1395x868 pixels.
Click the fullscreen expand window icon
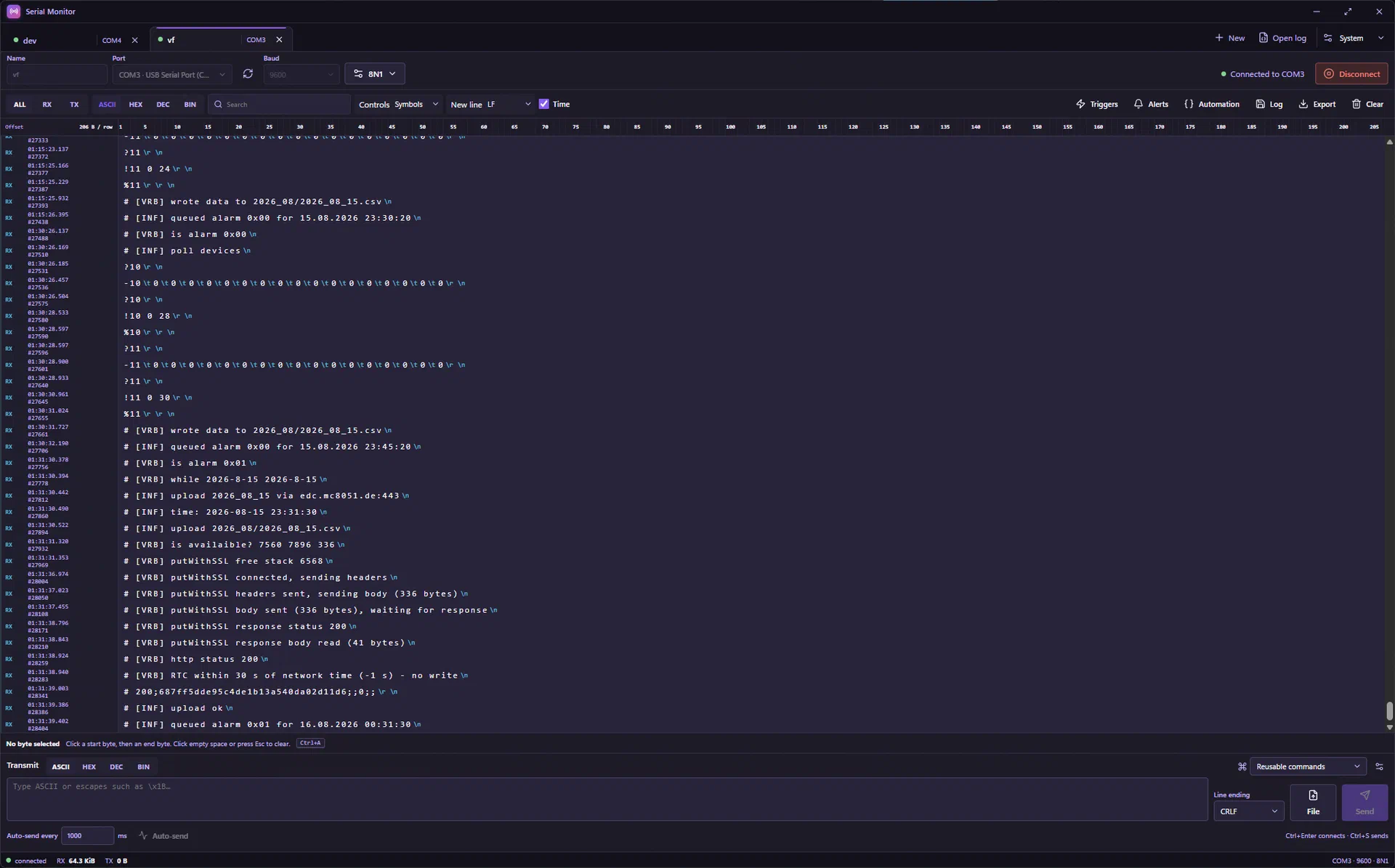[1348, 12]
